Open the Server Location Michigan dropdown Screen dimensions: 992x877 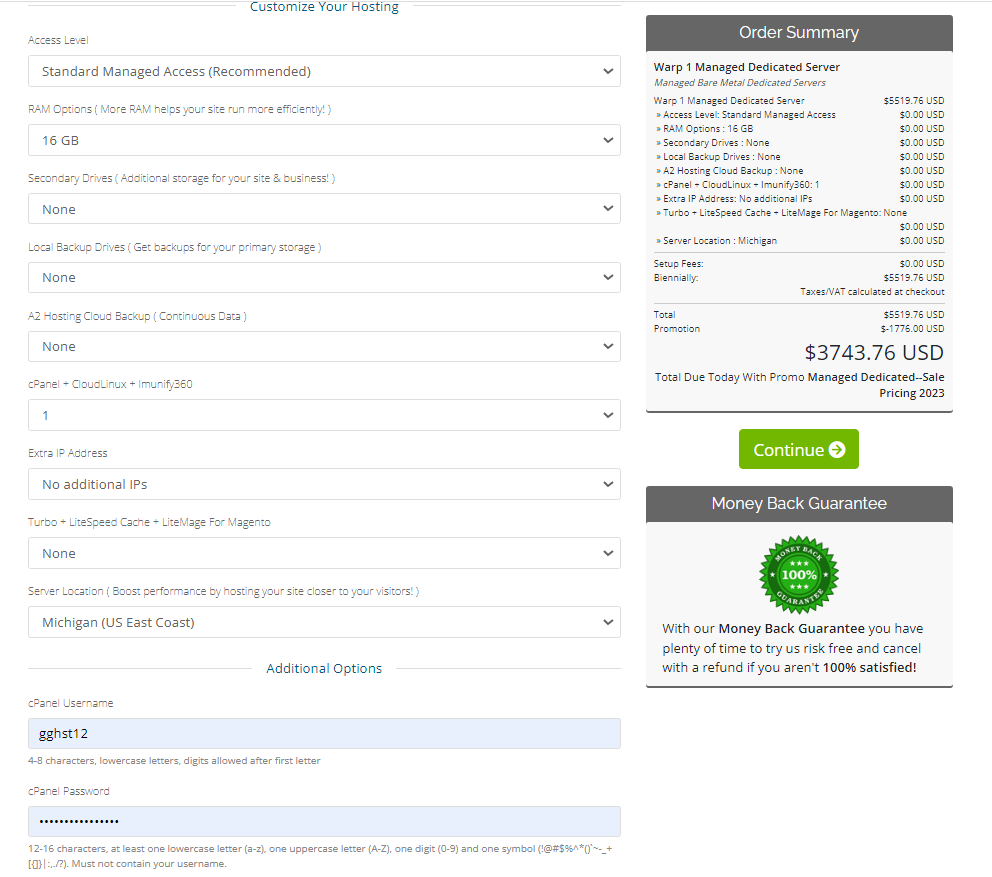324,622
